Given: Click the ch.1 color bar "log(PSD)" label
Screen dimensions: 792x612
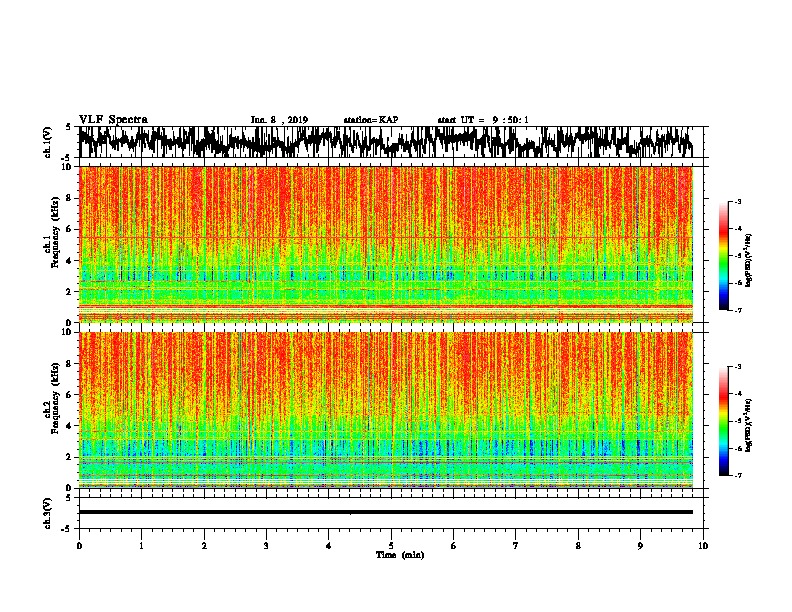Looking at the screenshot, I should coord(749,261).
